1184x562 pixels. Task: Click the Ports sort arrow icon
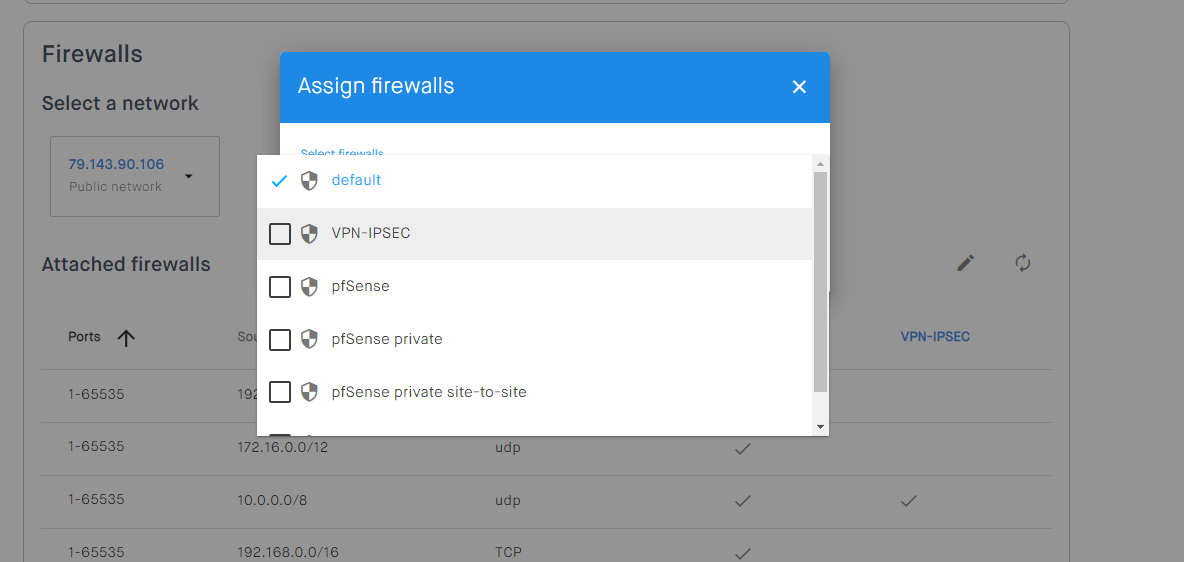(x=126, y=338)
